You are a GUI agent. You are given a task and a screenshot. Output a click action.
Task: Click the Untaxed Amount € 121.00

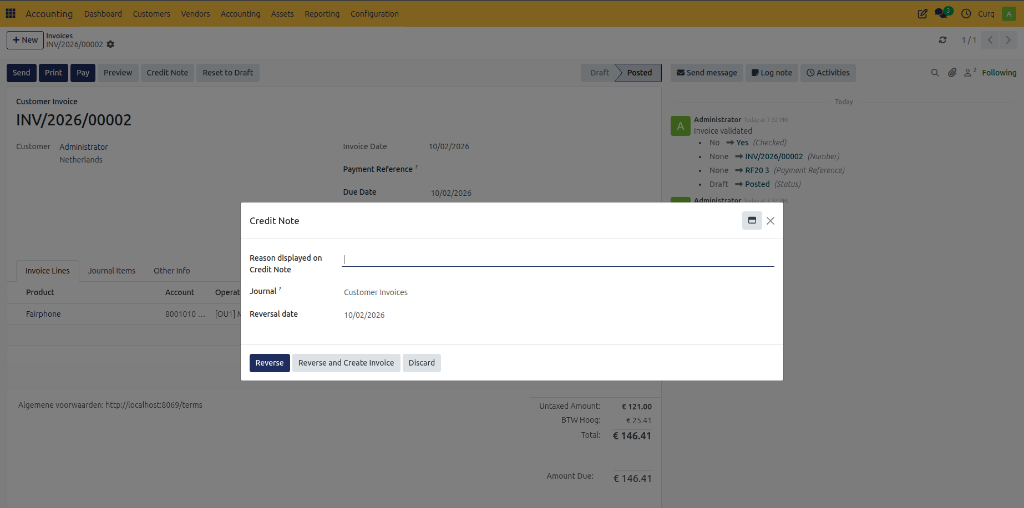(x=637, y=407)
